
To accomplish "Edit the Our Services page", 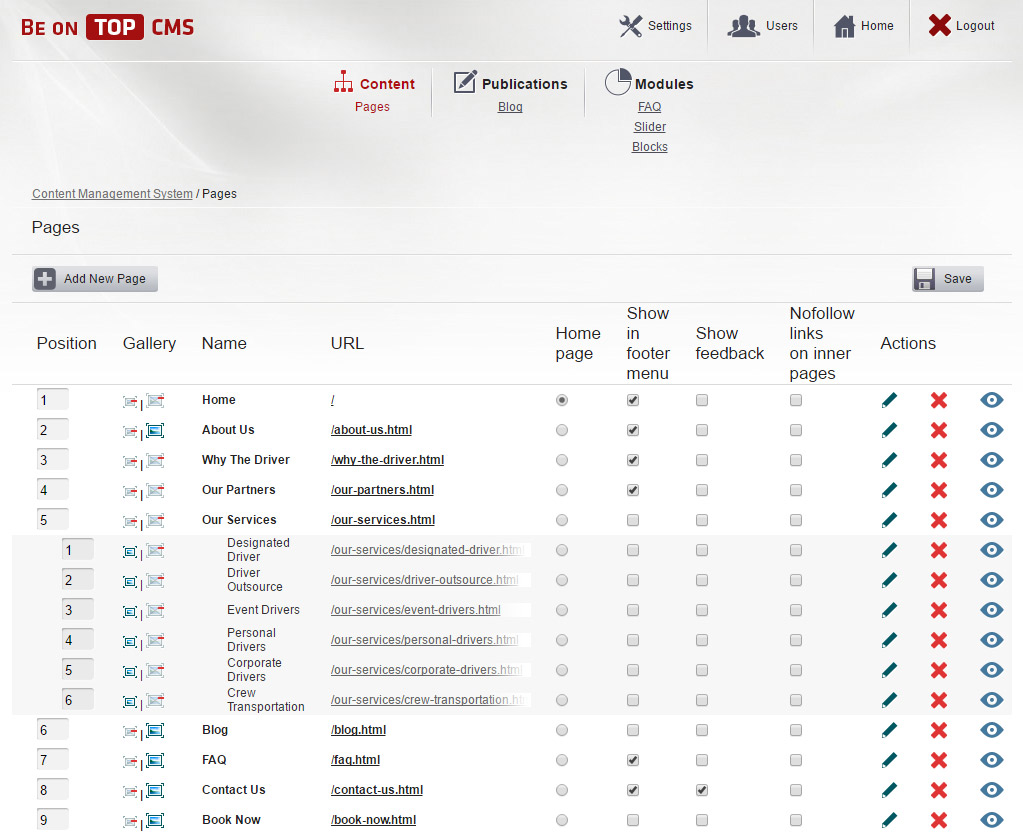I will [889, 520].
